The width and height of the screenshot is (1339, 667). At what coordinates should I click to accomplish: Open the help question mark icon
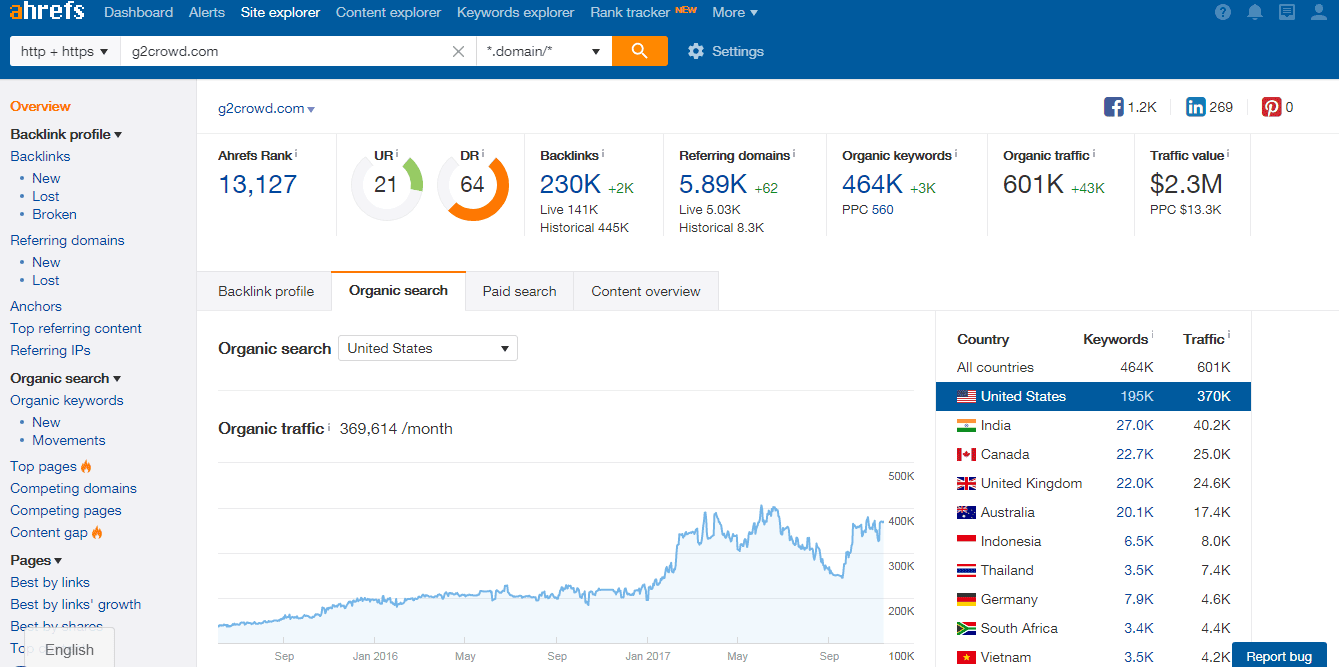pos(1223,12)
